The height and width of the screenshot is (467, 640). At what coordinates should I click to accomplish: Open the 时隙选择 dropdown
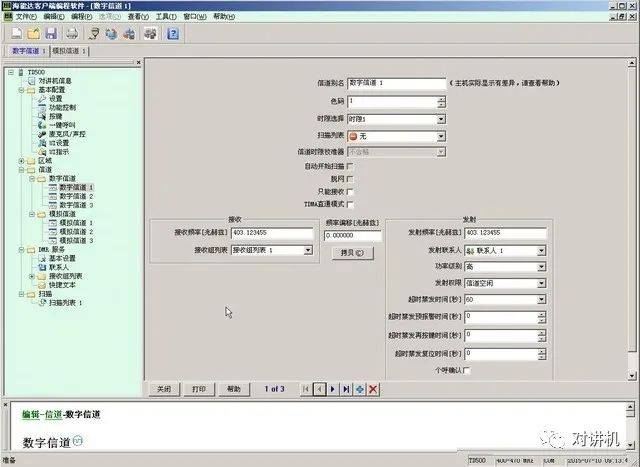point(441,119)
